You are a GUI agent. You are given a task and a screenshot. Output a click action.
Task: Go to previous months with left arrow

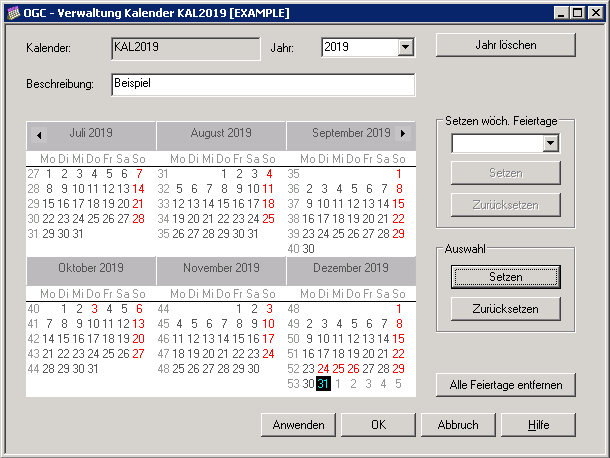pos(39,135)
